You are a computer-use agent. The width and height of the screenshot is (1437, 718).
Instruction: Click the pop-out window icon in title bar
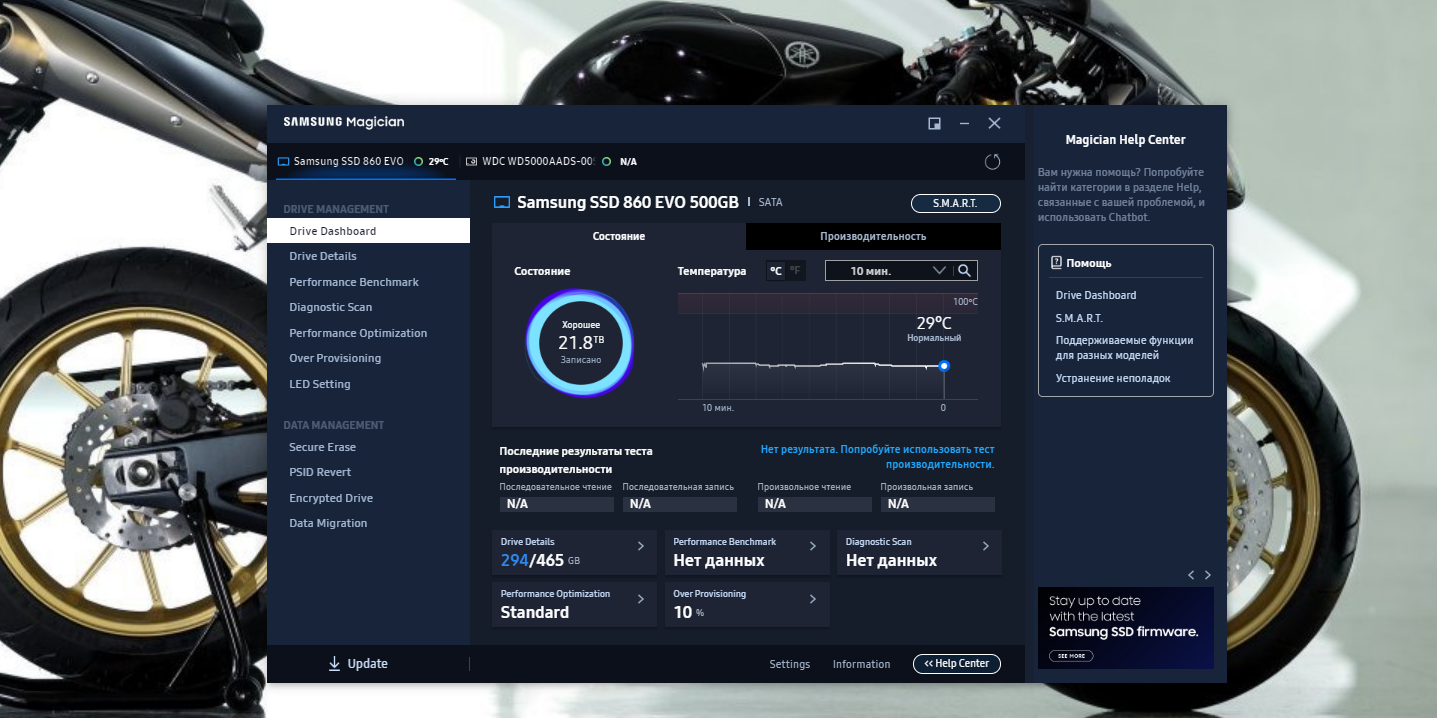(x=934, y=122)
